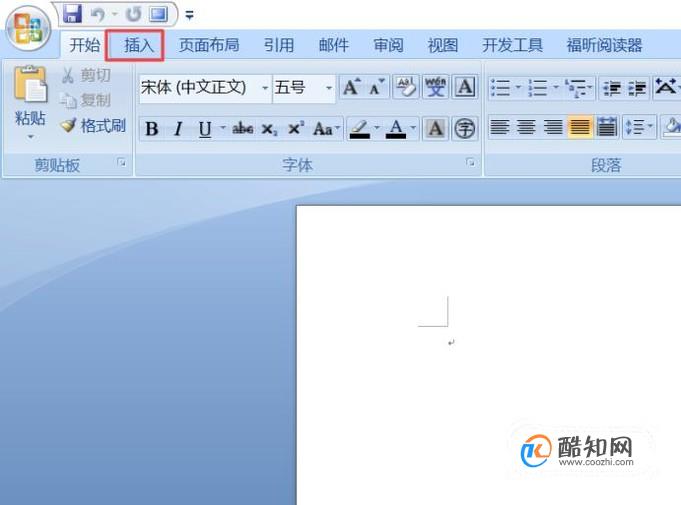Shrink font size with small A icon

(376, 87)
